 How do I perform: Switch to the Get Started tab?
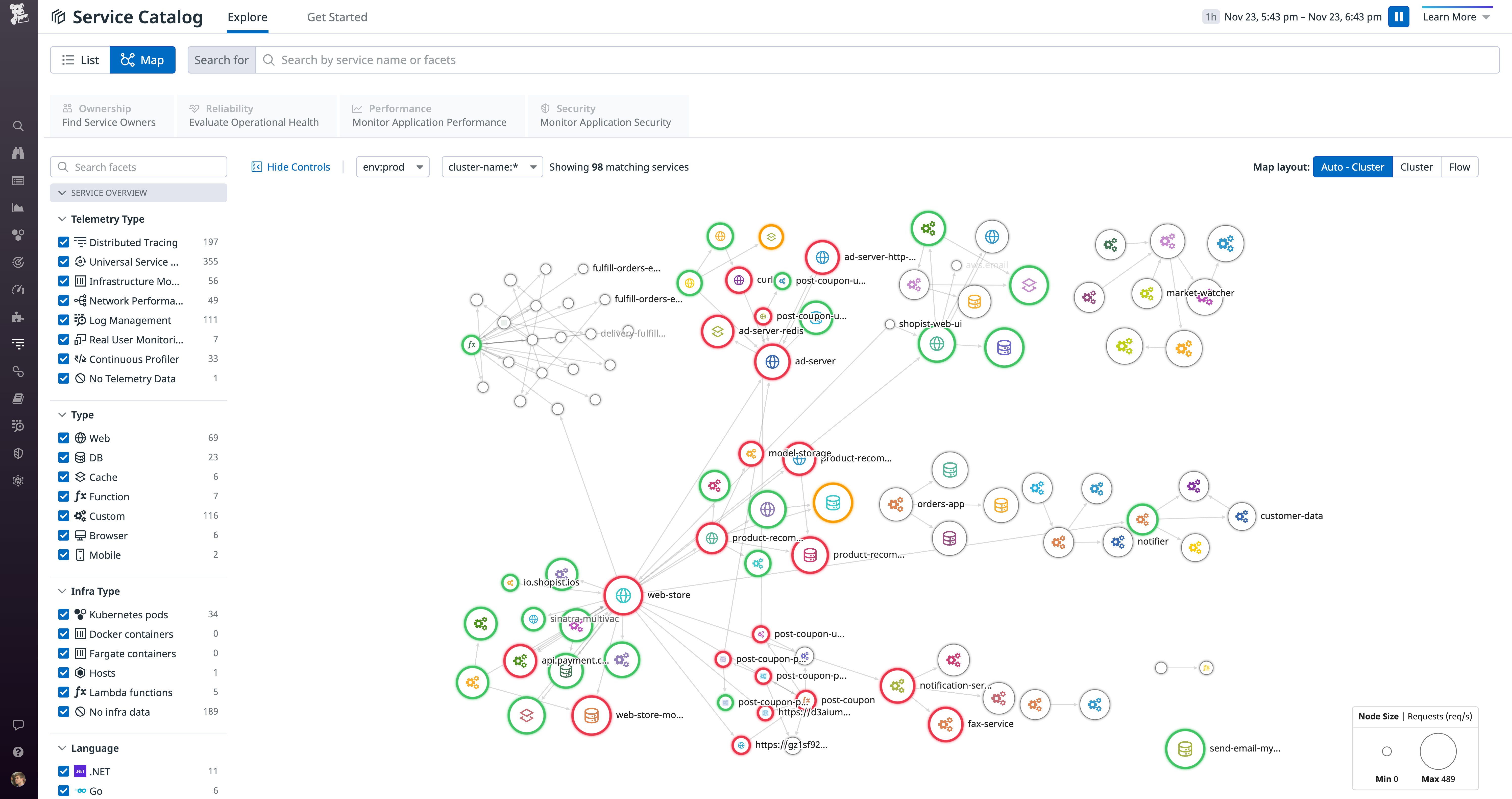(x=337, y=16)
